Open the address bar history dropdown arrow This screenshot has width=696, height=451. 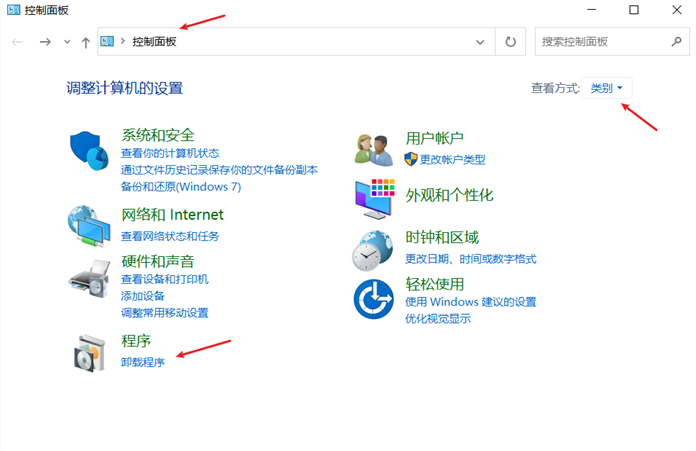(x=480, y=42)
